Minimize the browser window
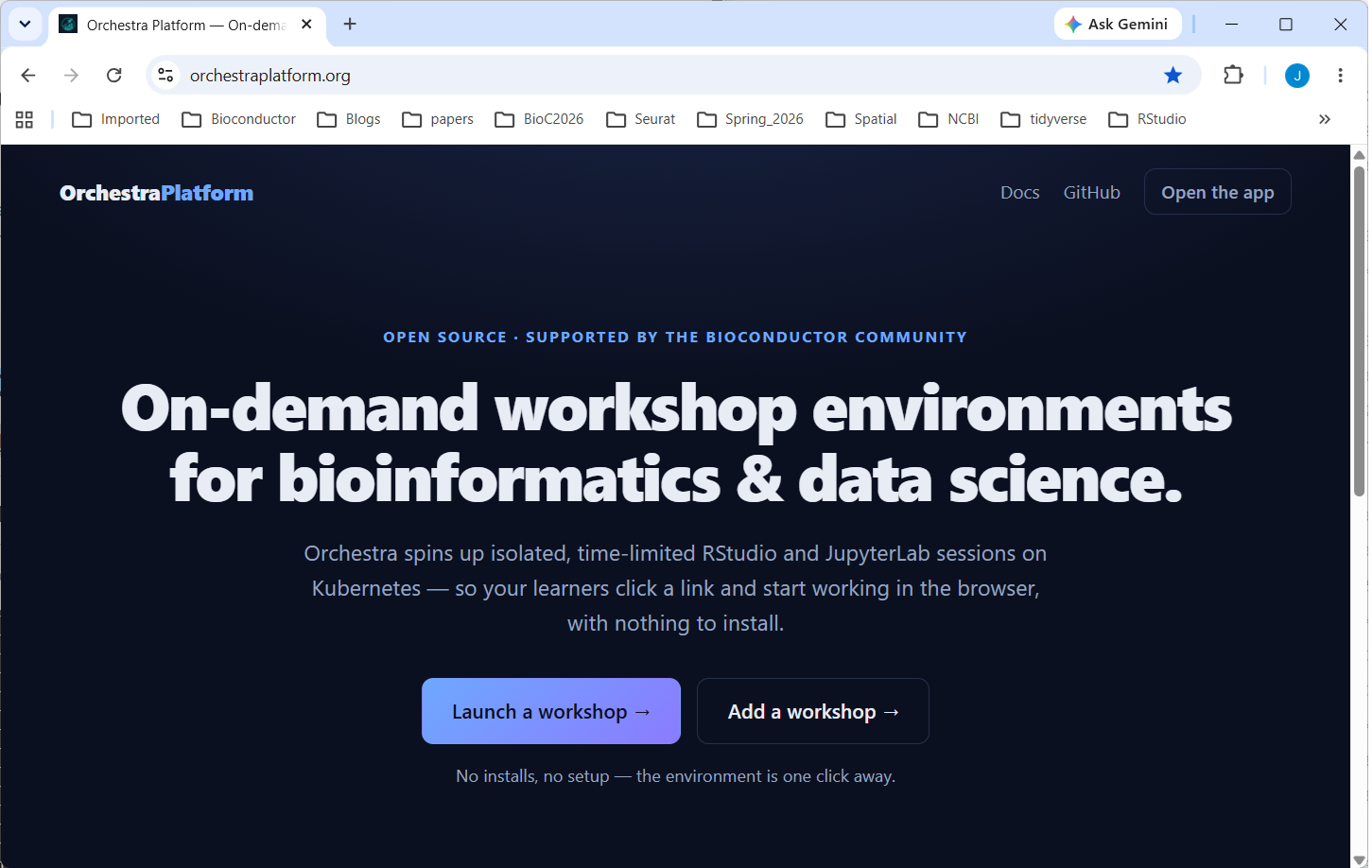 (x=1231, y=25)
